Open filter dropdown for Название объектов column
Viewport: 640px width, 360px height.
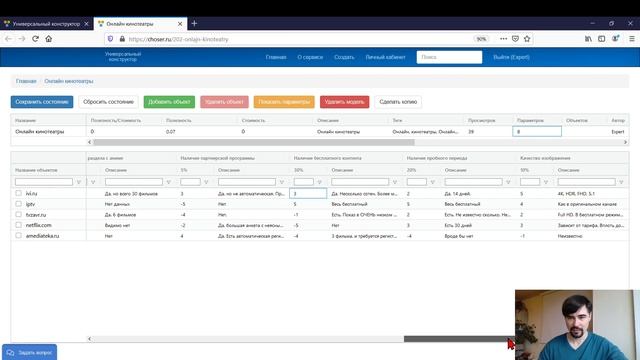(79, 182)
